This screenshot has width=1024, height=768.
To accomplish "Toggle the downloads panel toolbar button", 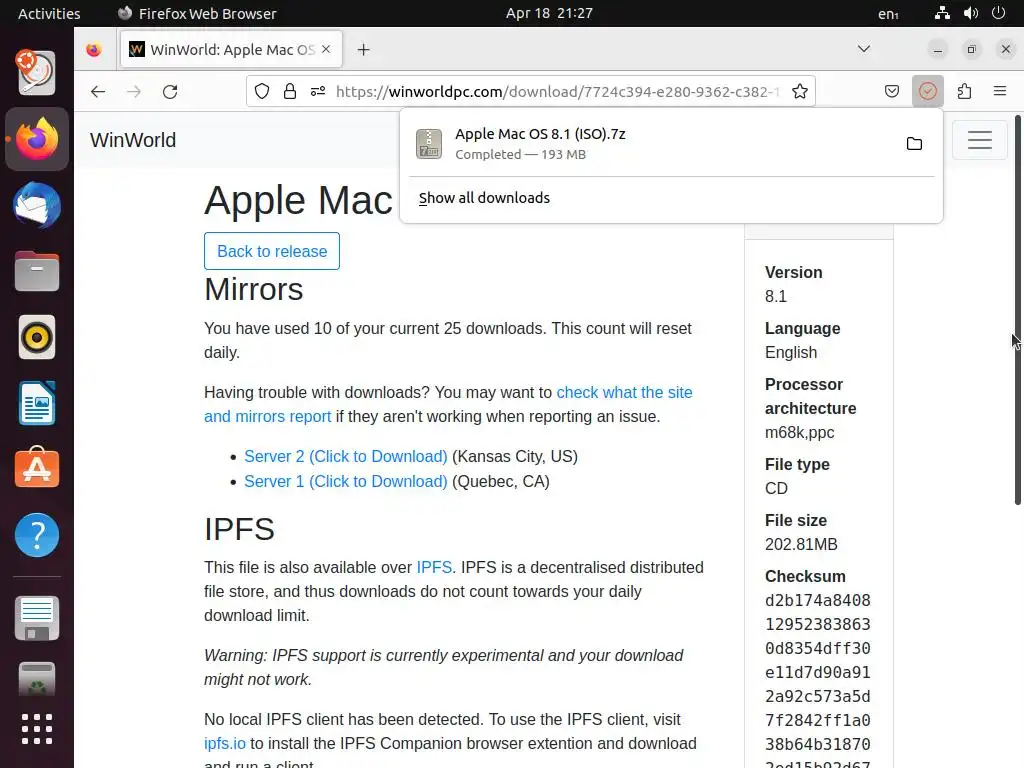I will click(x=928, y=91).
